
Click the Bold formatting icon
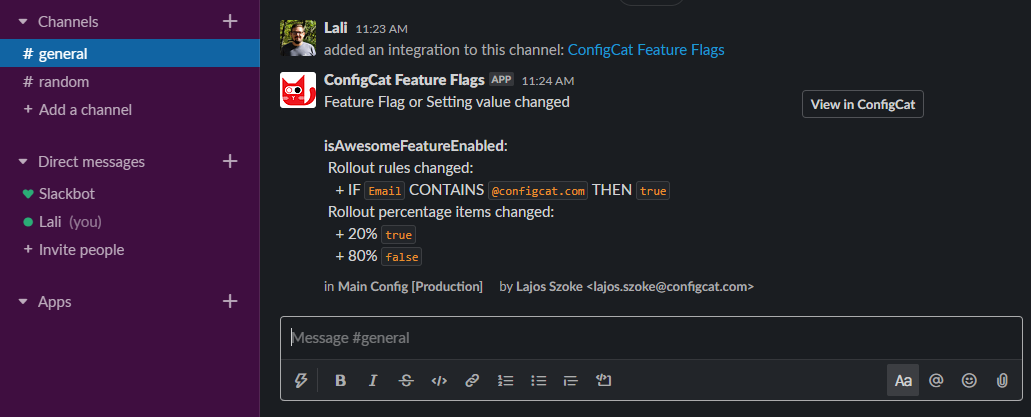[x=340, y=380]
